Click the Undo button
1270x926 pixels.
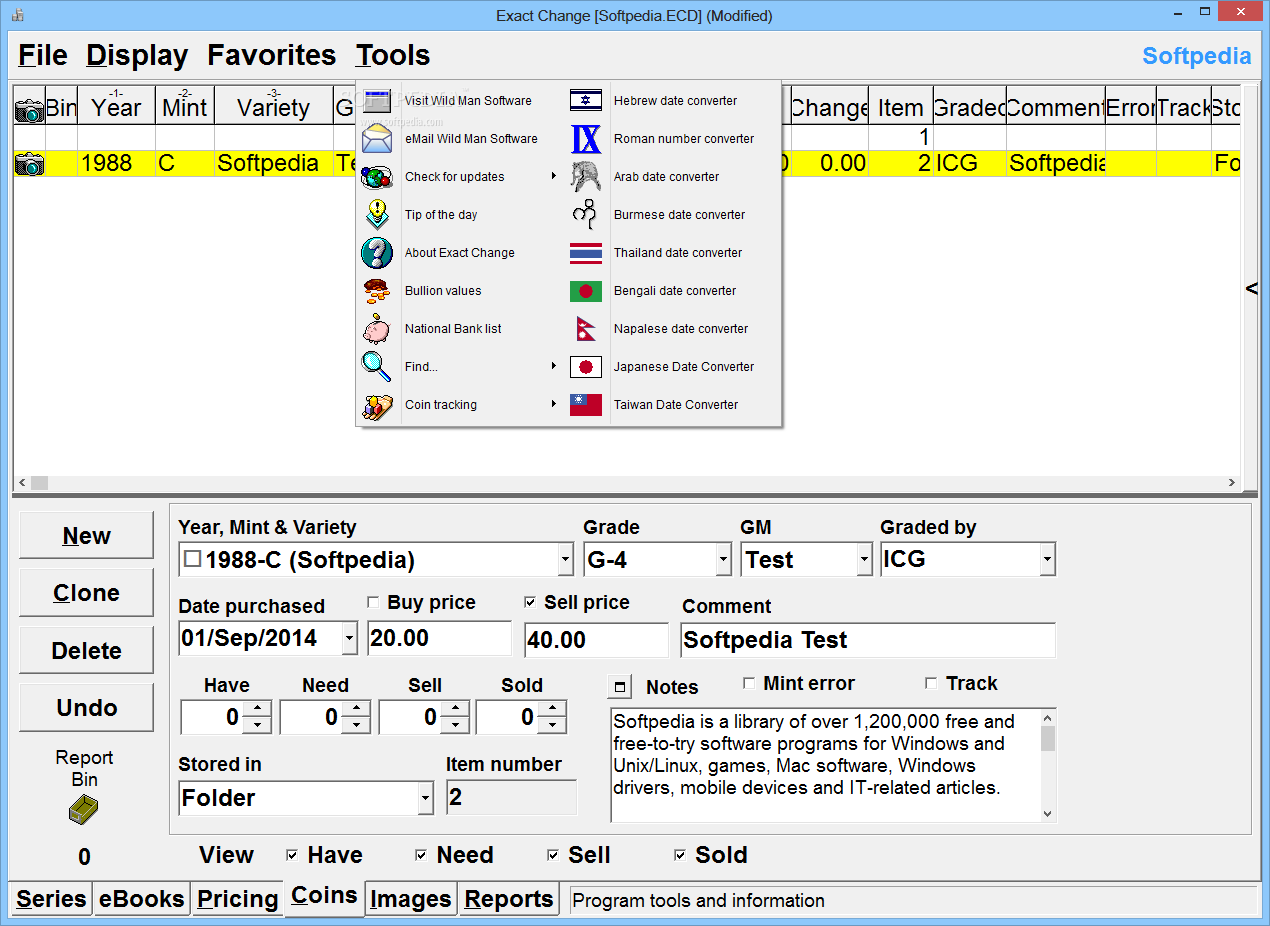pyautogui.click(x=86, y=707)
